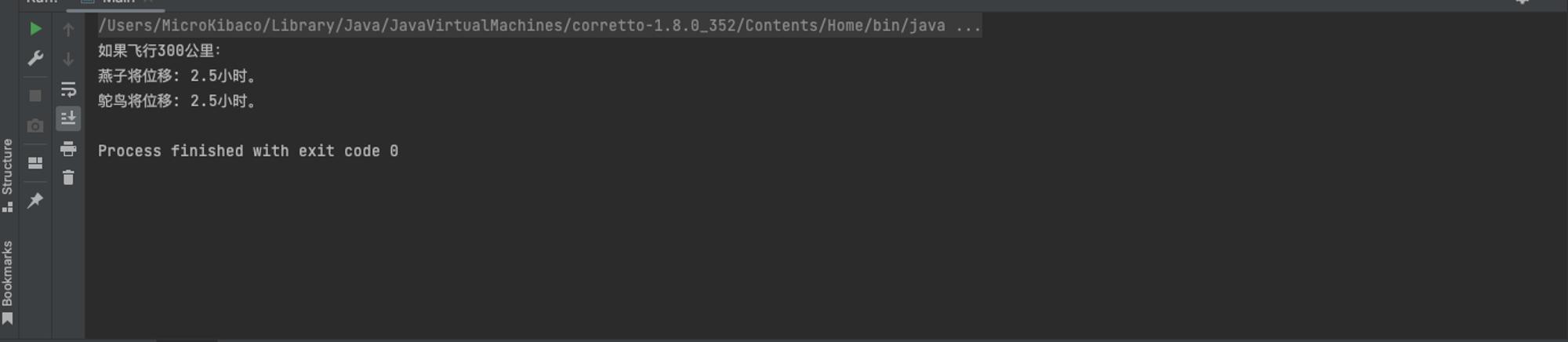
Task: Open run configuration via wrench icon
Action: pos(35,59)
